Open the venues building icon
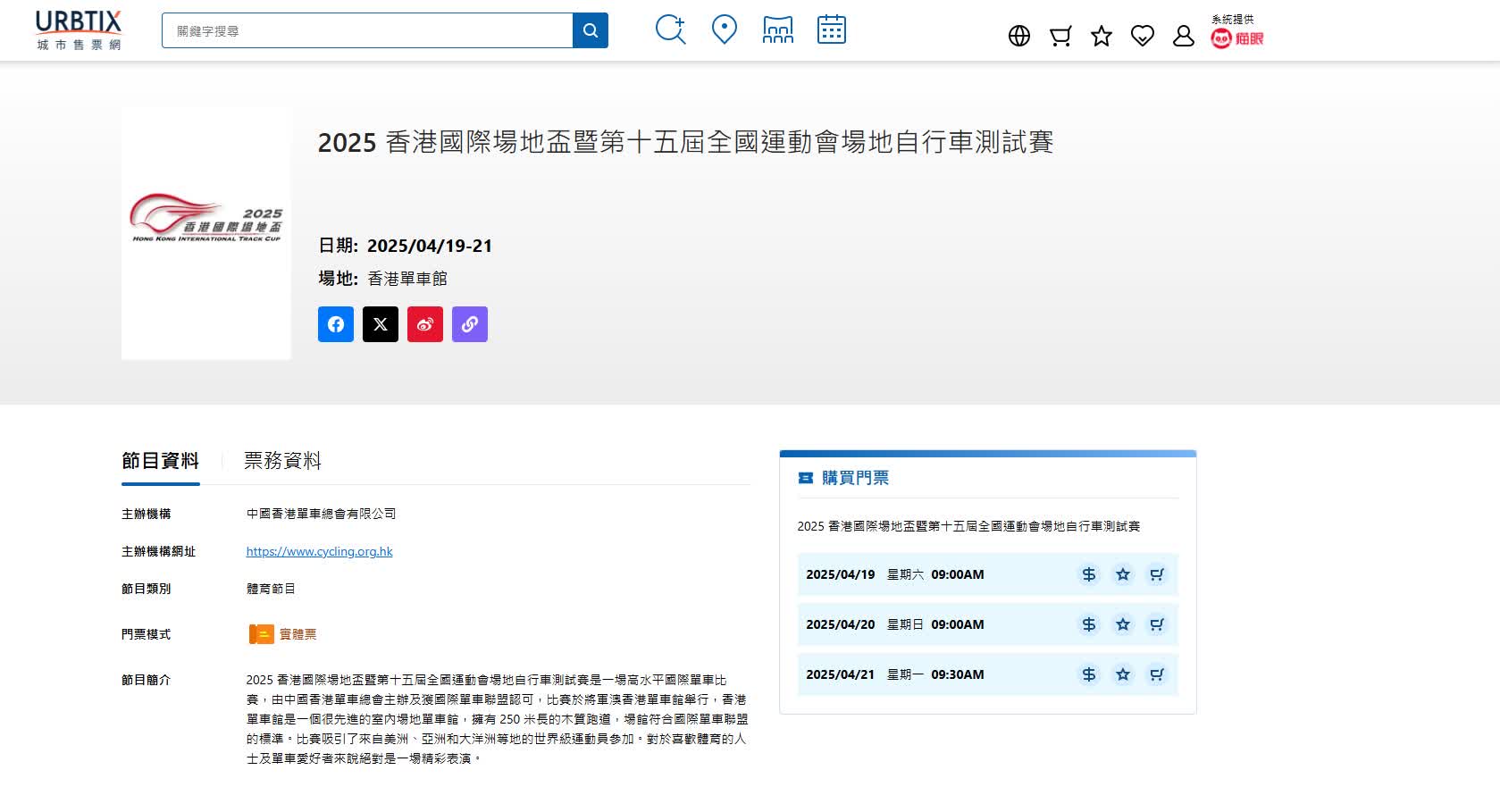Image resolution: width=1500 pixels, height=812 pixels. click(777, 29)
